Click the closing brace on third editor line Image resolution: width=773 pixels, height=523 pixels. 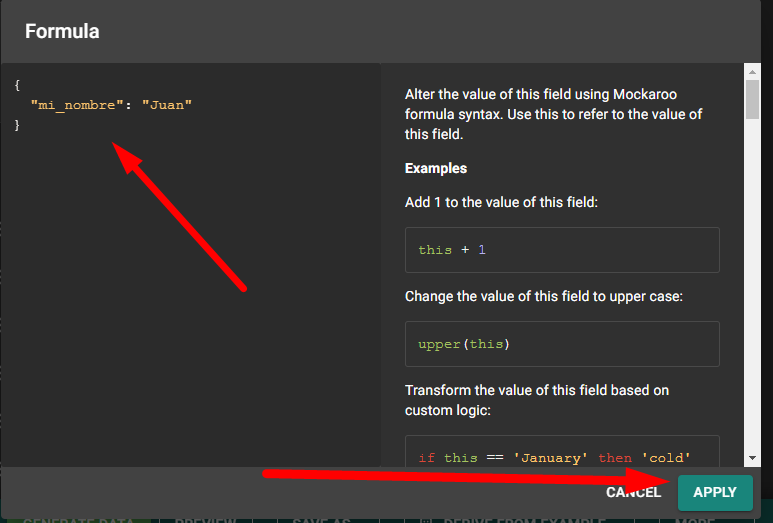18,124
